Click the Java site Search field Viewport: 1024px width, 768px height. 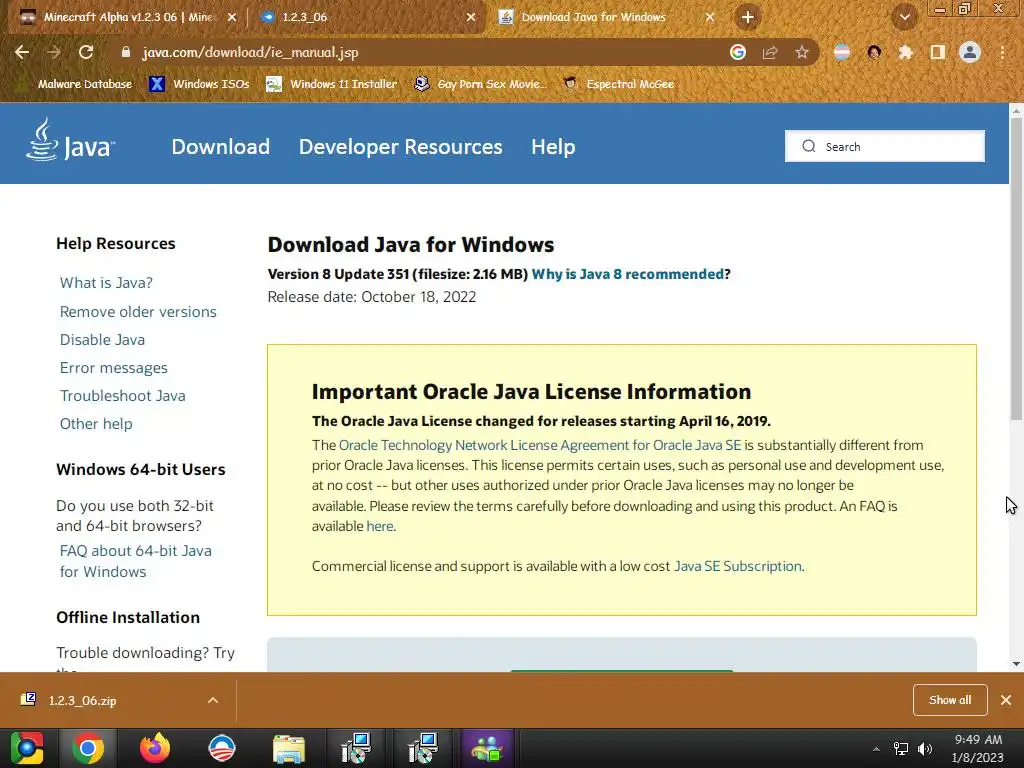coord(885,146)
